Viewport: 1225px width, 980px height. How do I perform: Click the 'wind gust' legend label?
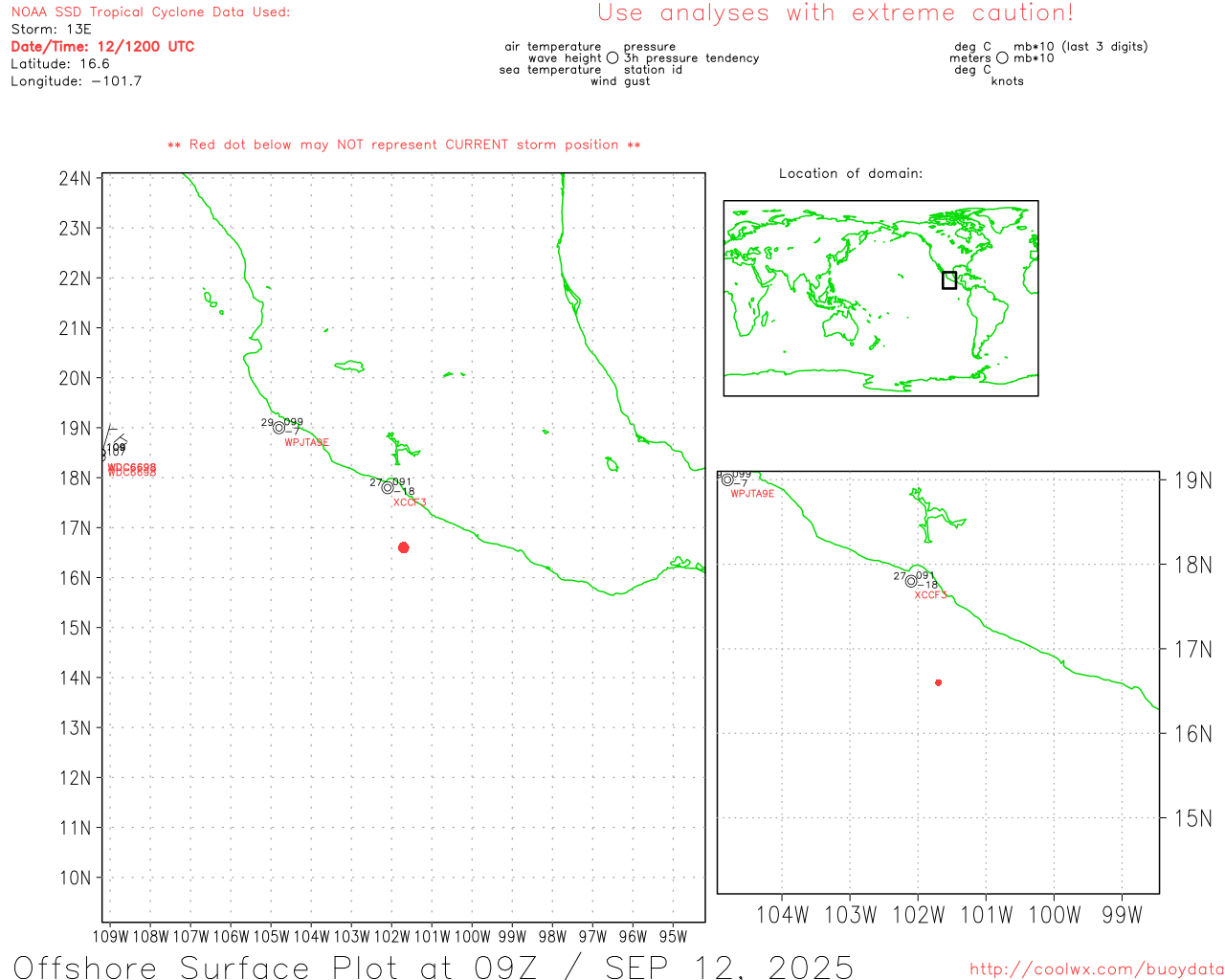(x=620, y=81)
